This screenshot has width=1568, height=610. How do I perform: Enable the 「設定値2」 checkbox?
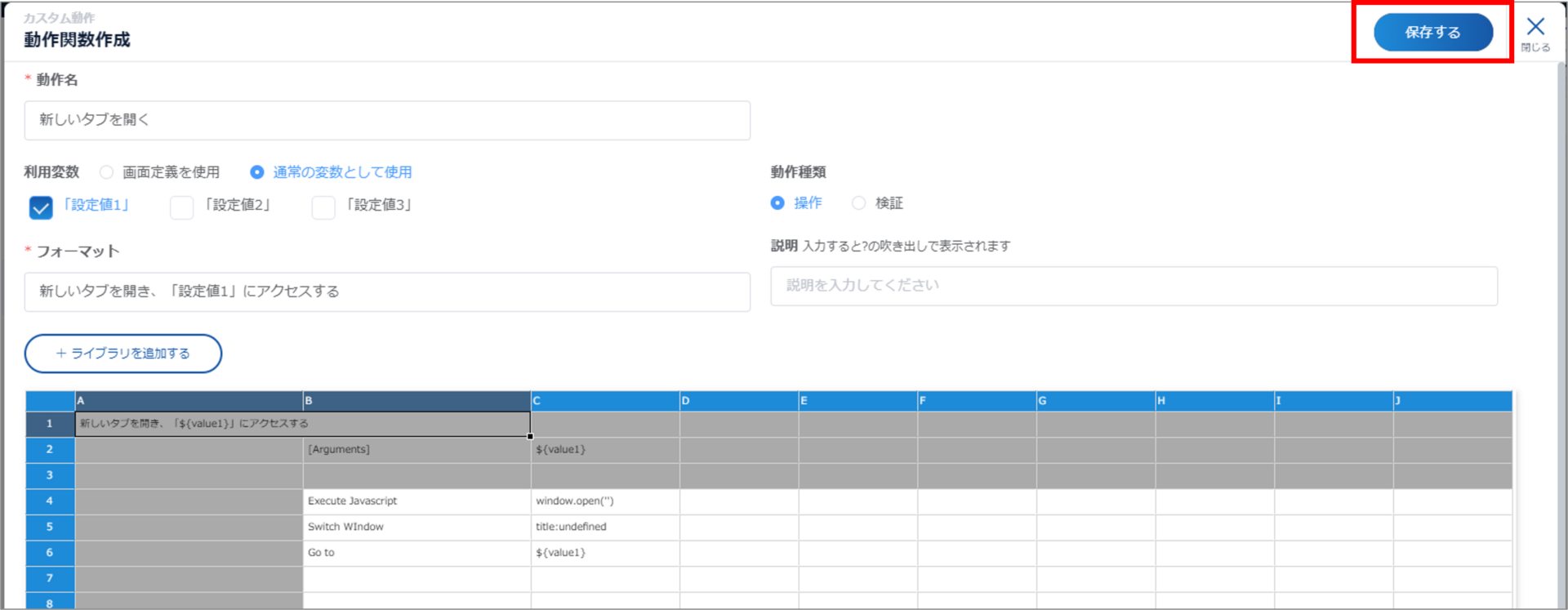pos(181,207)
